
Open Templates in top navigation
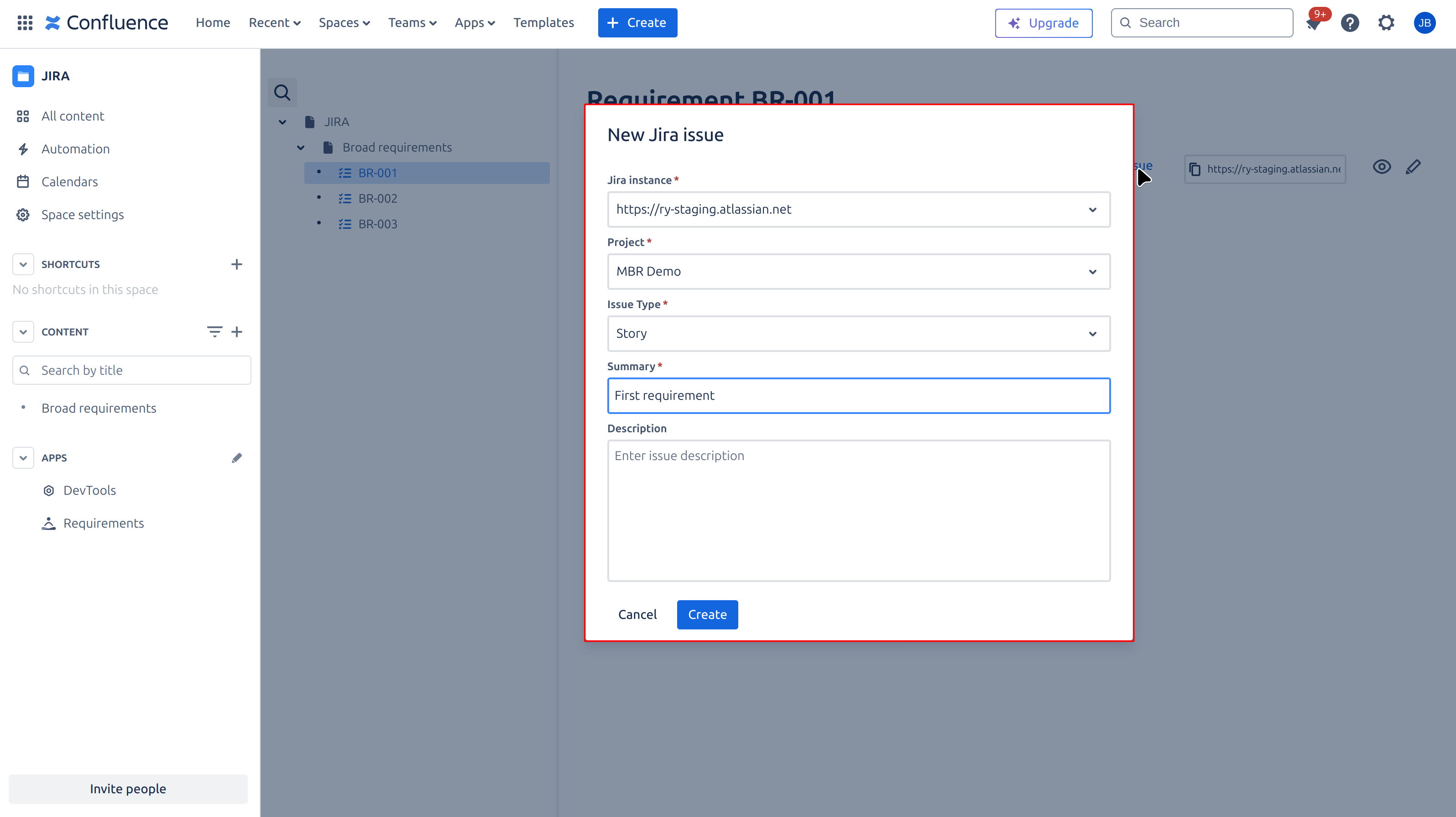click(x=544, y=23)
